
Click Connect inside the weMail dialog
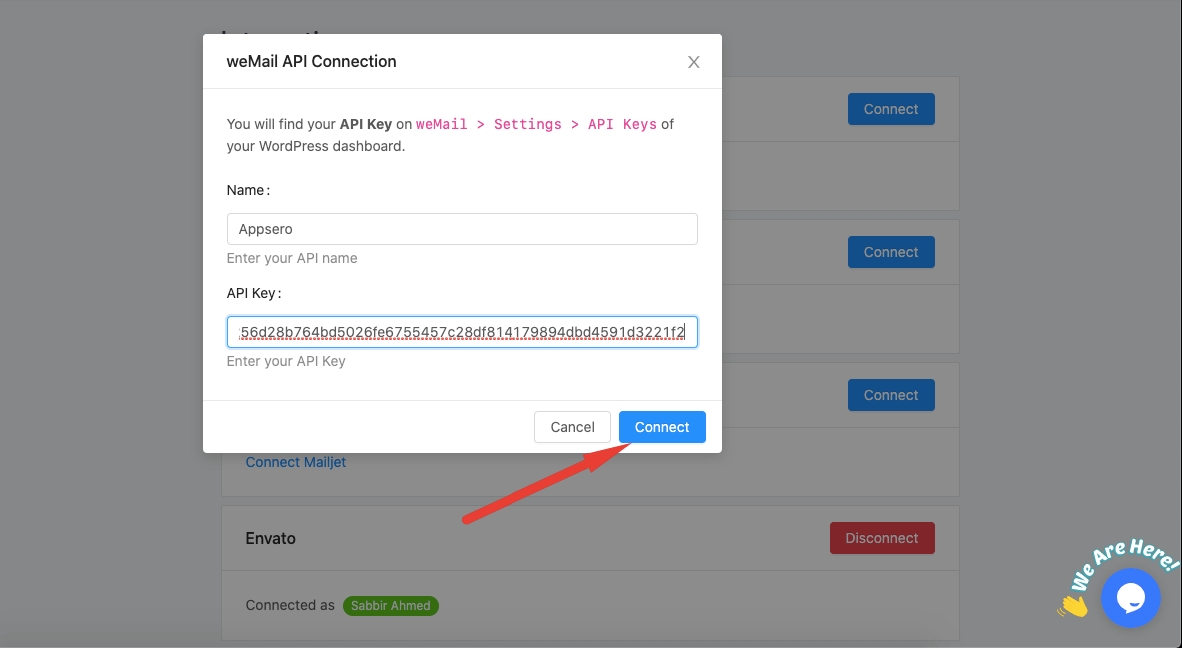662,427
